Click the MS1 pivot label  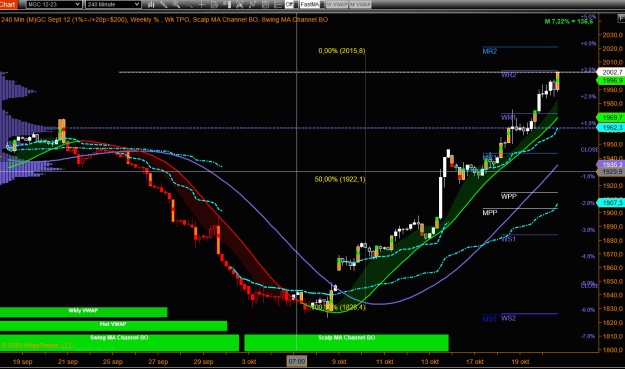[x=489, y=319]
